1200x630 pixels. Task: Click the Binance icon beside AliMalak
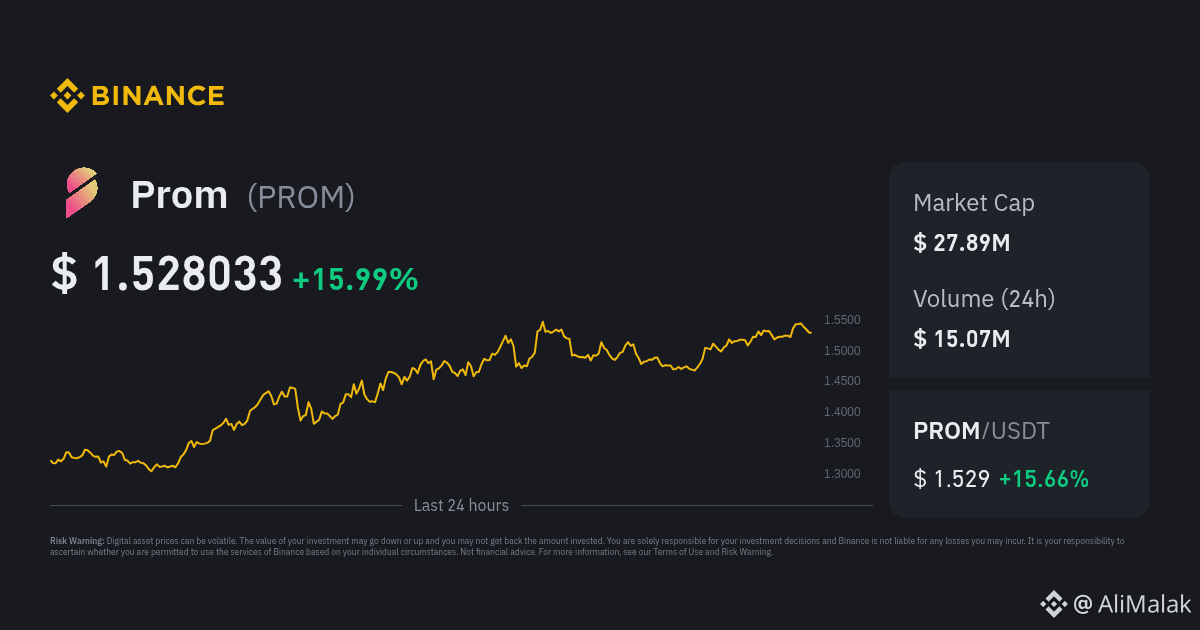click(1053, 603)
